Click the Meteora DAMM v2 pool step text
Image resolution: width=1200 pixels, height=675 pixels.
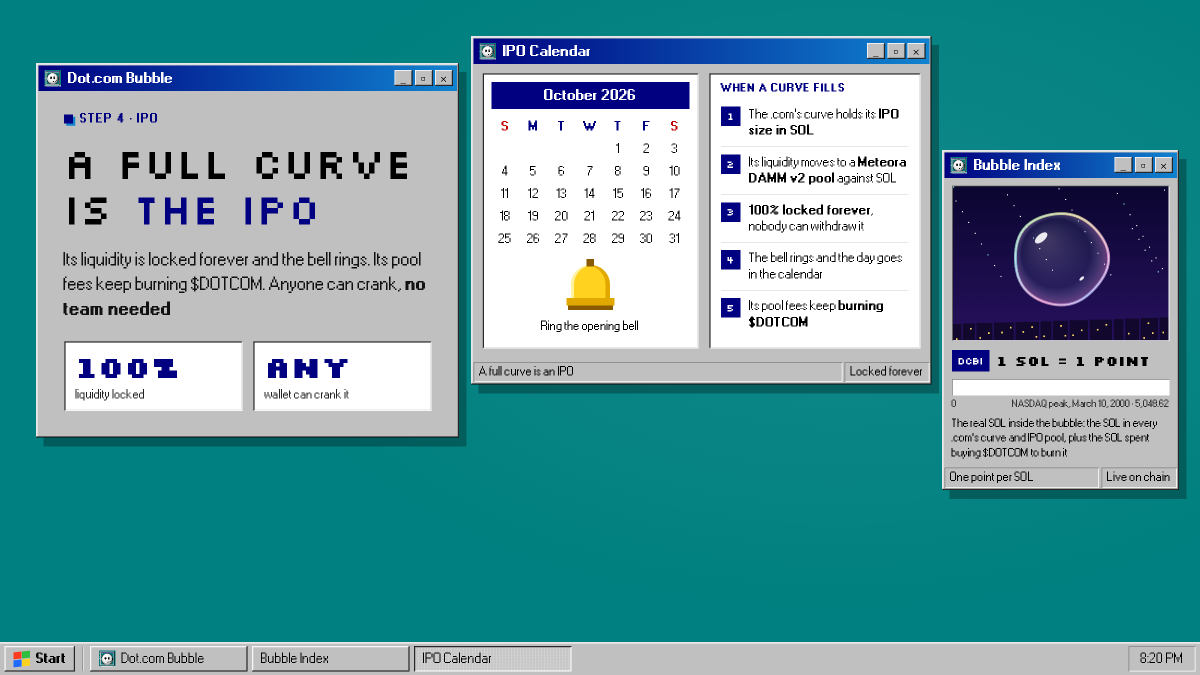click(x=827, y=170)
